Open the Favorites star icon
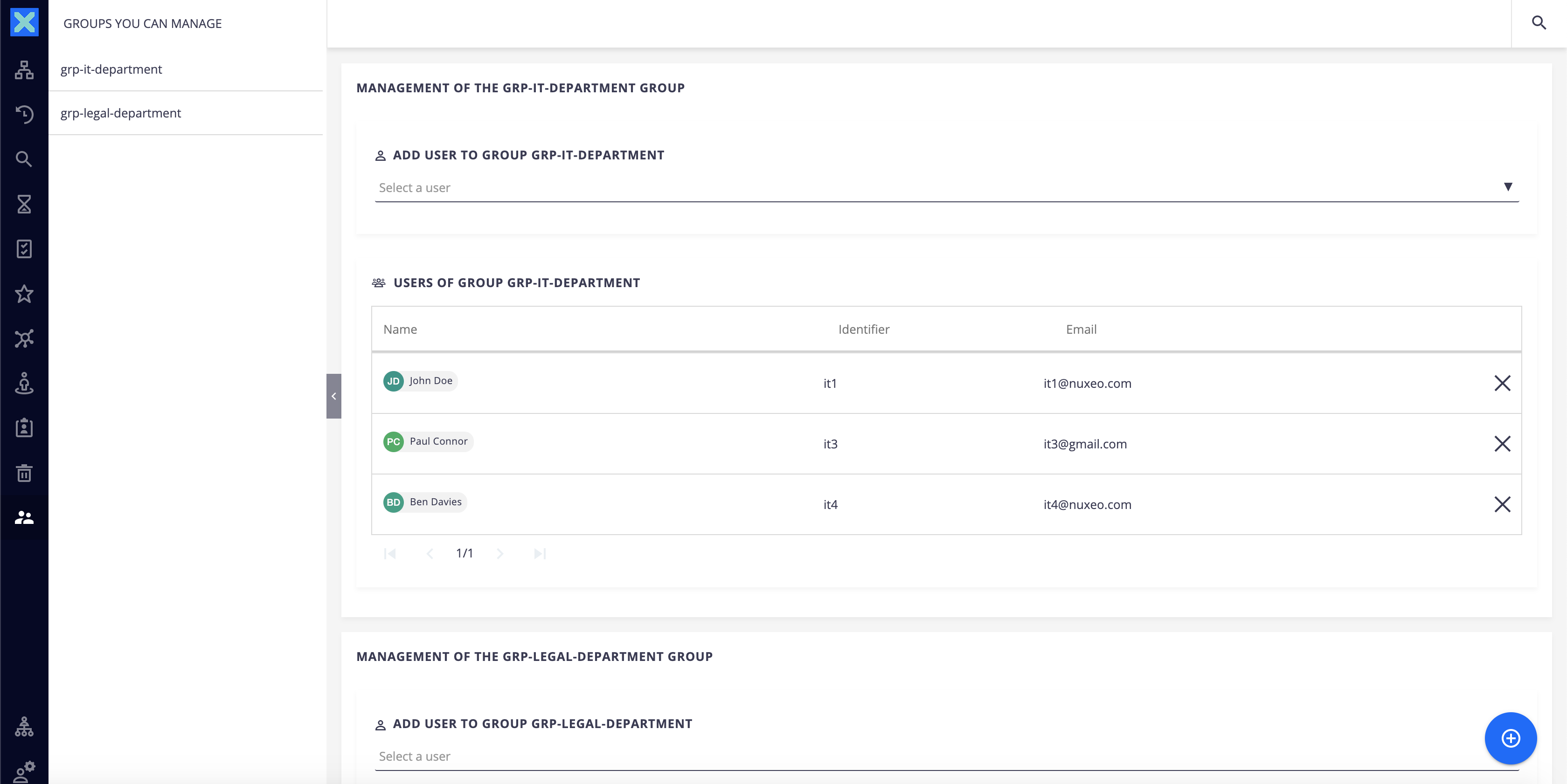Image resolution: width=1567 pixels, height=784 pixels. (24, 294)
